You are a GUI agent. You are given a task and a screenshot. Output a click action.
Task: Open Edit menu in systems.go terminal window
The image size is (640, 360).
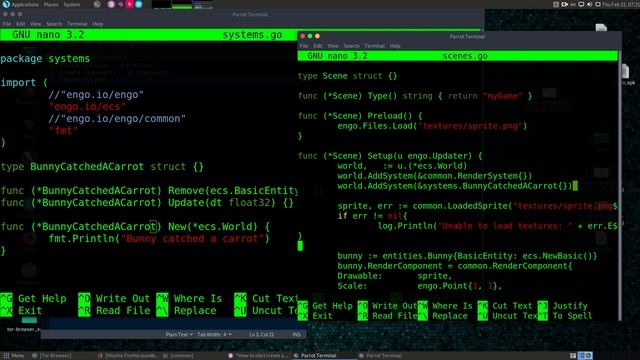20,24
